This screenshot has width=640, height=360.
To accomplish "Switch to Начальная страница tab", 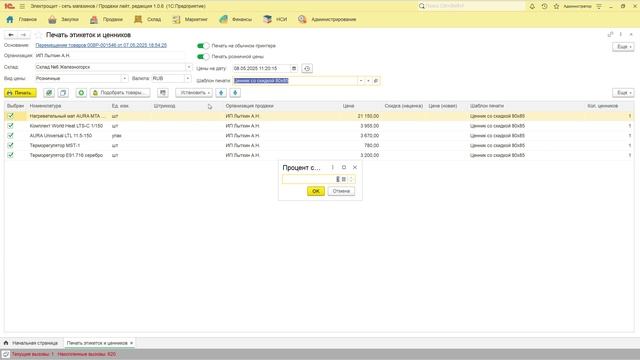I will click(31, 343).
